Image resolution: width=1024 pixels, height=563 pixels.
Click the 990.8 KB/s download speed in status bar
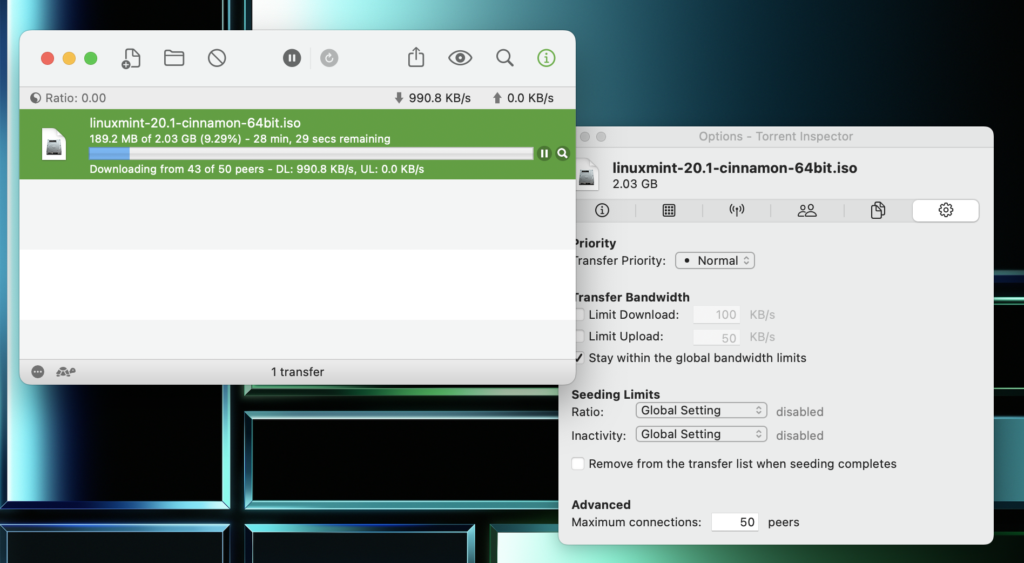(x=440, y=98)
